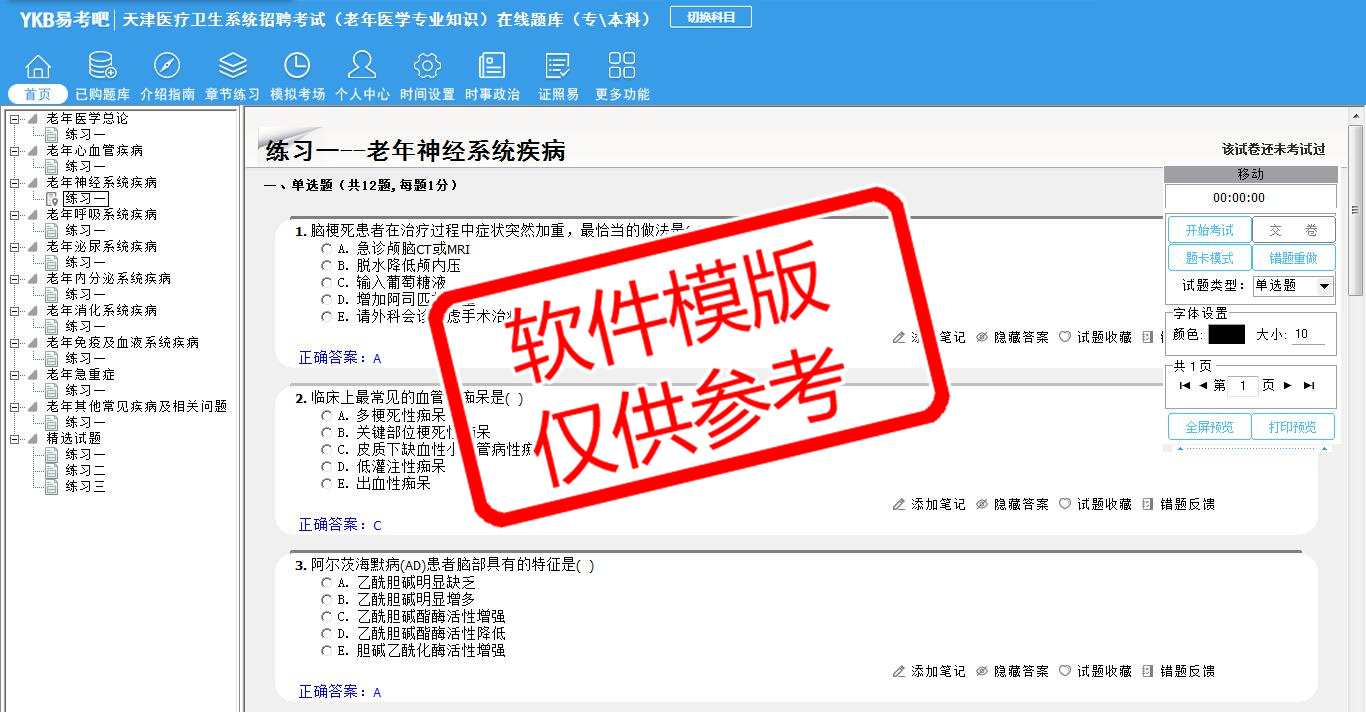The width and height of the screenshot is (1366, 712).
Task: Select option A 急诊颅脑CT或MRI in question 1
Action: pyautogui.click(x=326, y=248)
